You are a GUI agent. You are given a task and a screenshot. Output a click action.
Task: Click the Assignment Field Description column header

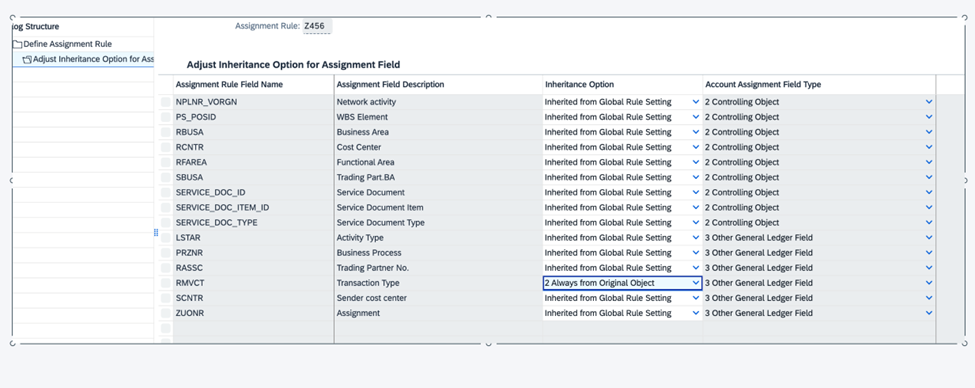[x=438, y=85]
